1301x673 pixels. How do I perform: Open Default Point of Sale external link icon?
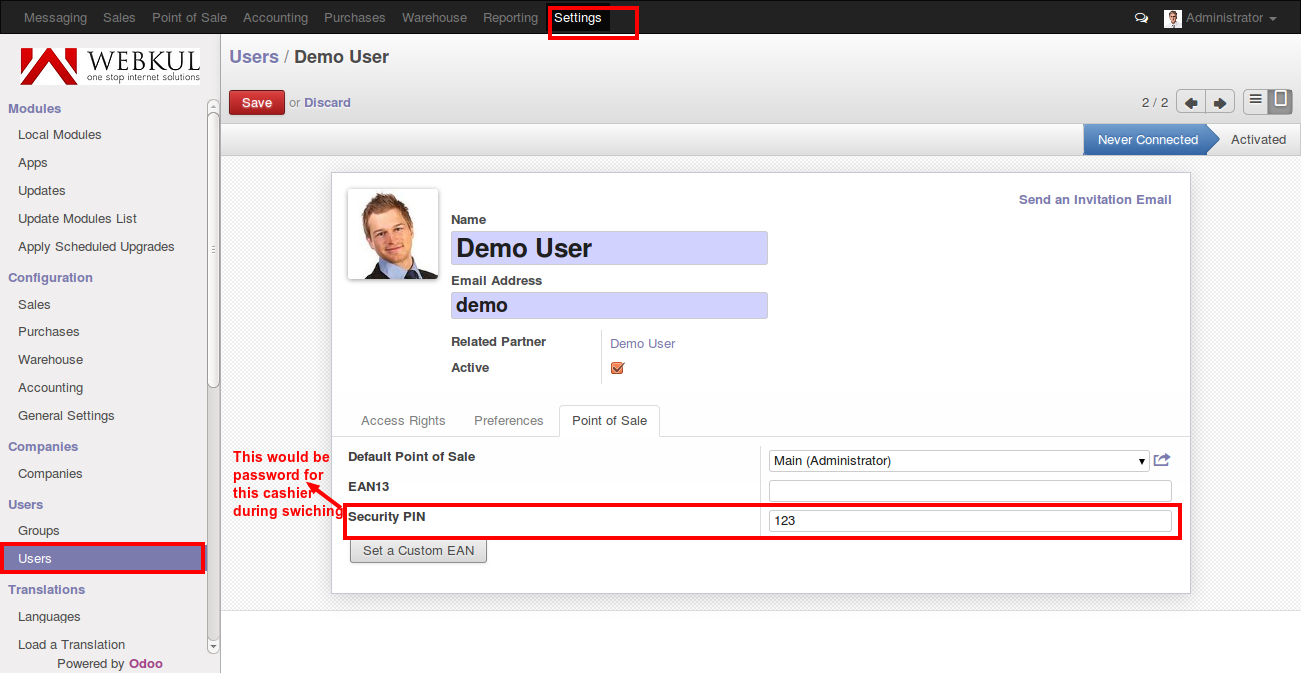pos(1162,460)
